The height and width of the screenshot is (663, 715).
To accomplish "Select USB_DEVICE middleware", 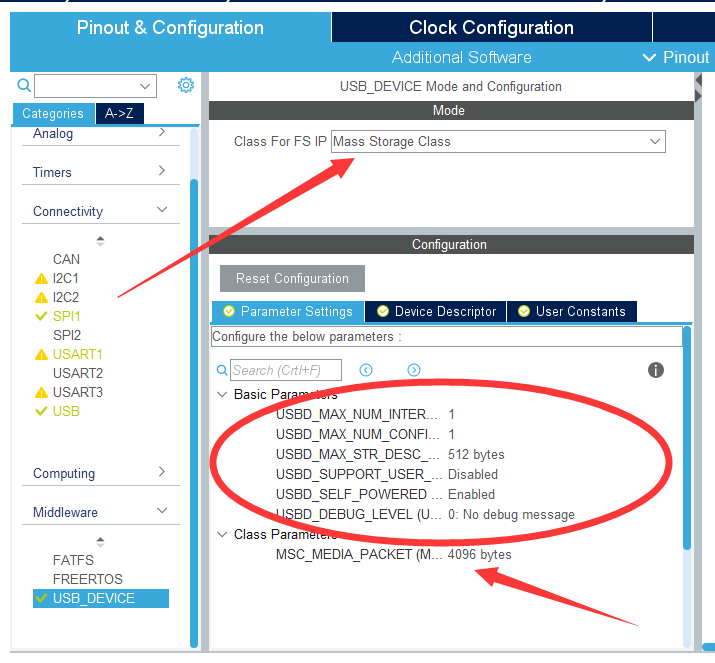I will [101, 598].
